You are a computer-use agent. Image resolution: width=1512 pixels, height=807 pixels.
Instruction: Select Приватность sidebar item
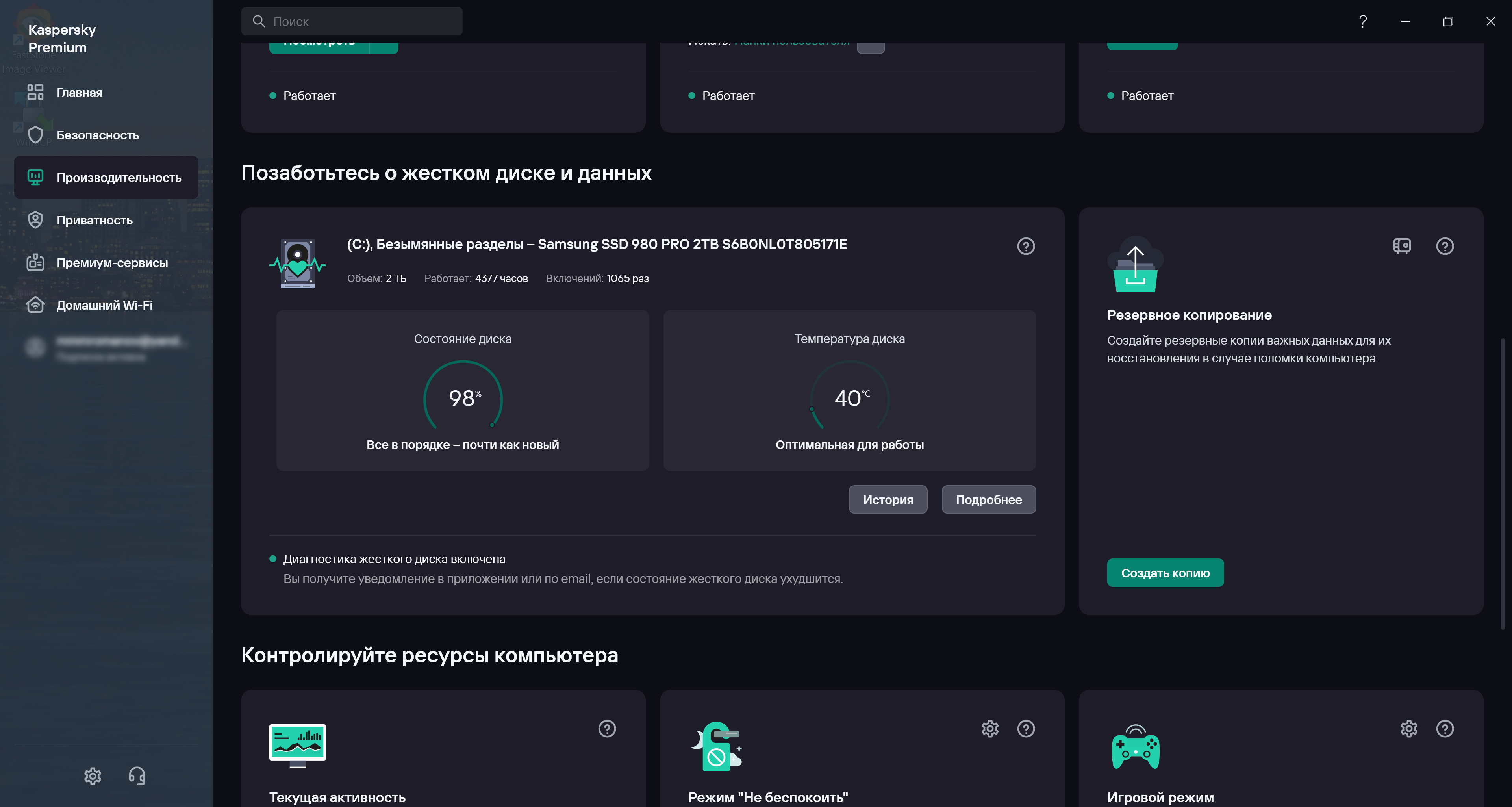(94, 220)
